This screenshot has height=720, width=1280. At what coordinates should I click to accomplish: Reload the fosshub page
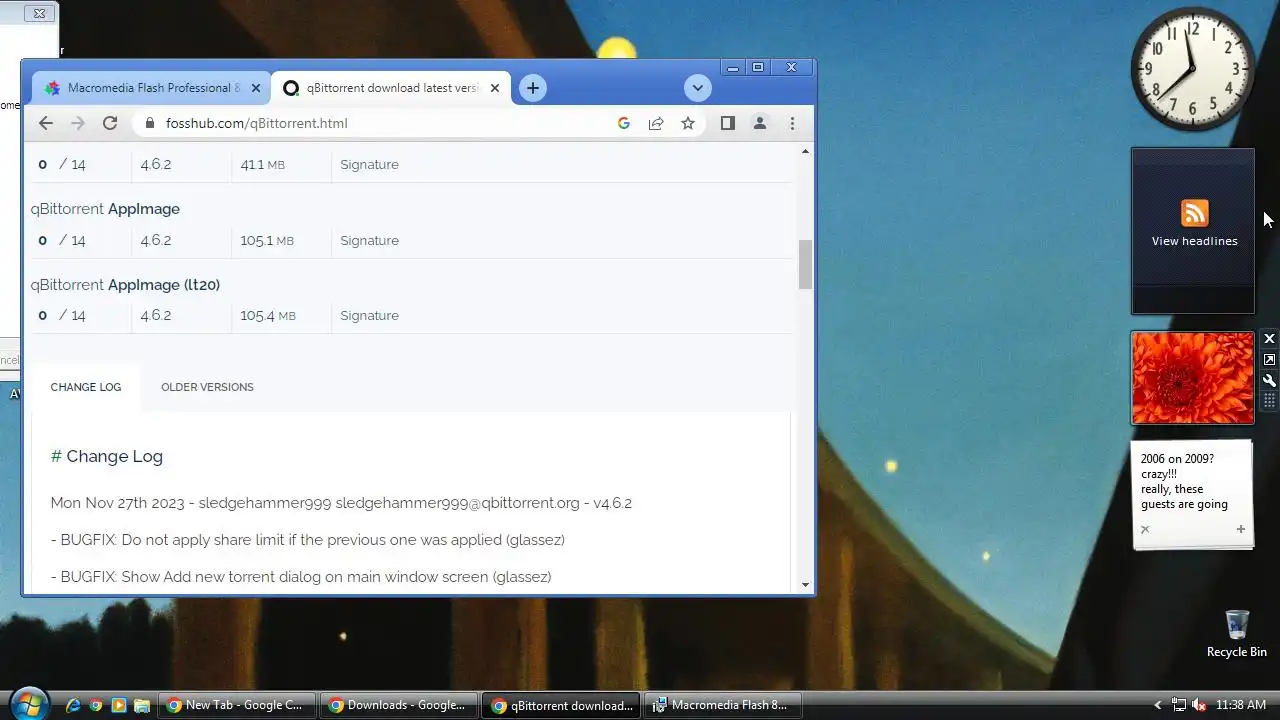[110, 123]
